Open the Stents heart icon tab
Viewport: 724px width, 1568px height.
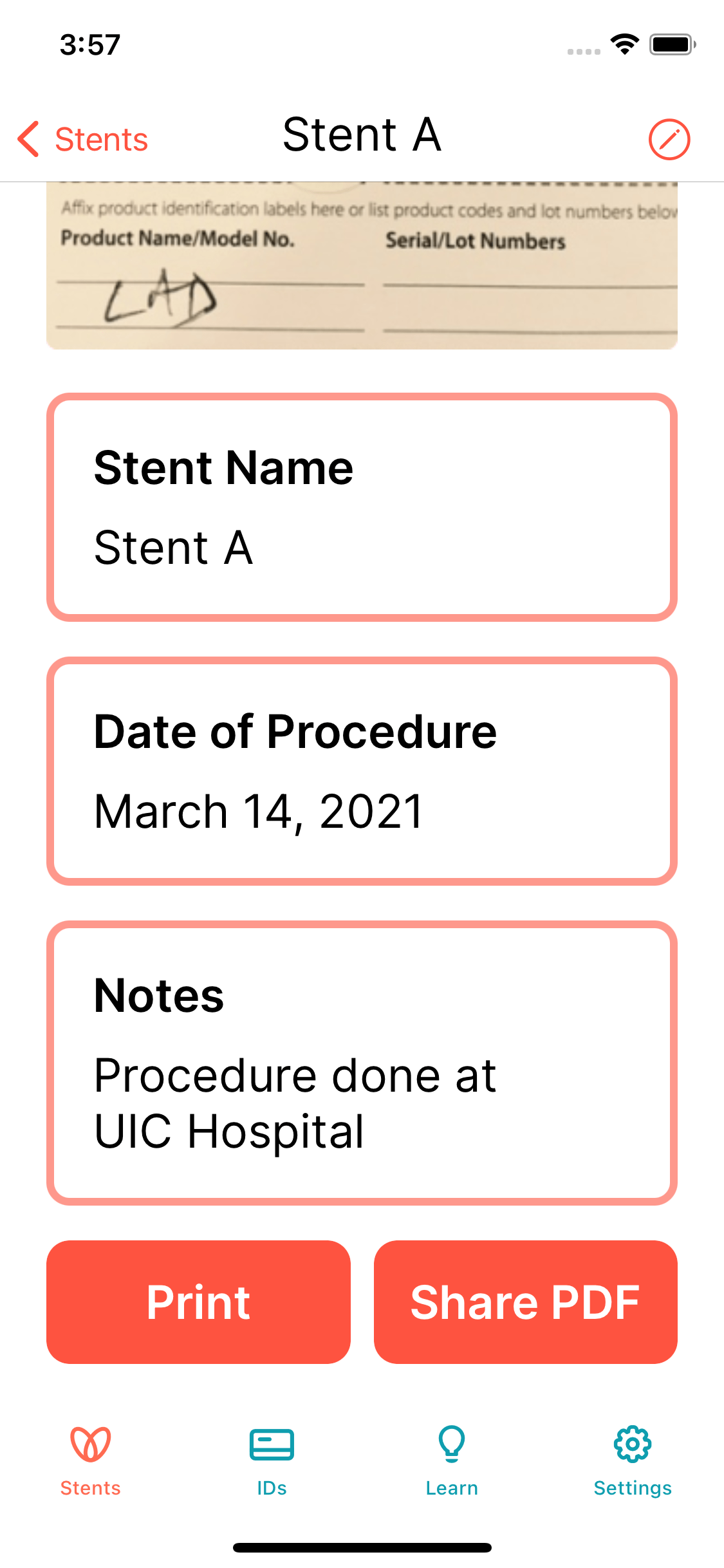(x=91, y=1444)
